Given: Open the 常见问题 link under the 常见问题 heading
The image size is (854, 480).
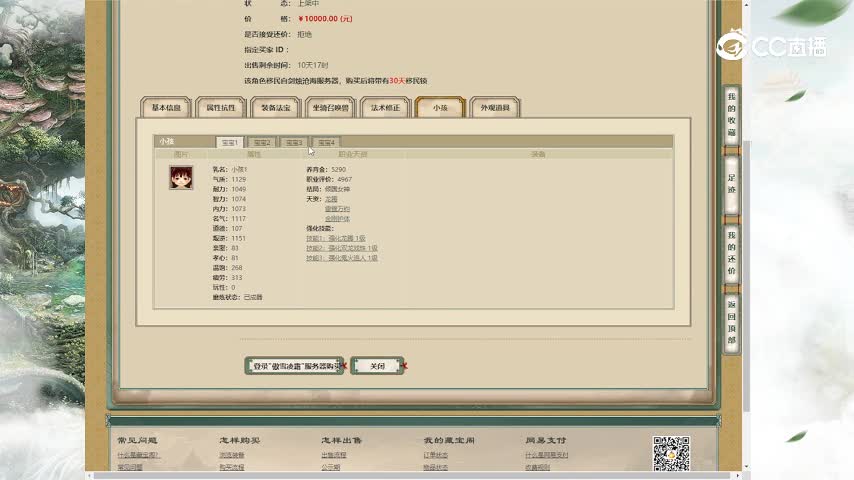Looking at the screenshot, I should click(x=130, y=467).
